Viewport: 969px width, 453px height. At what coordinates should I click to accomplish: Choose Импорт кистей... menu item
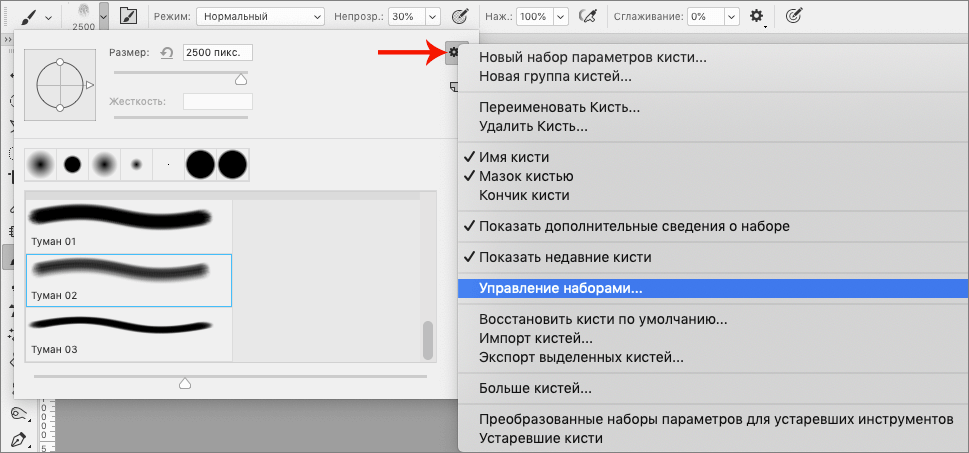click(536, 339)
